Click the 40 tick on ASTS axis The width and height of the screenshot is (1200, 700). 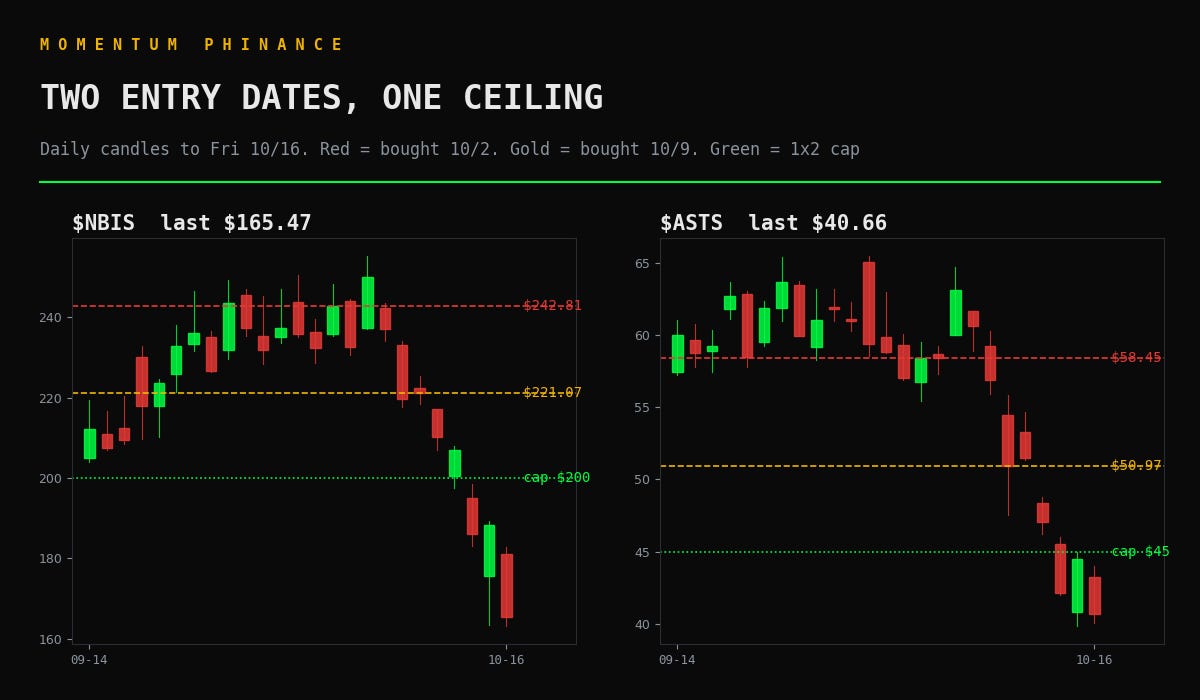click(x=641, y=624)
